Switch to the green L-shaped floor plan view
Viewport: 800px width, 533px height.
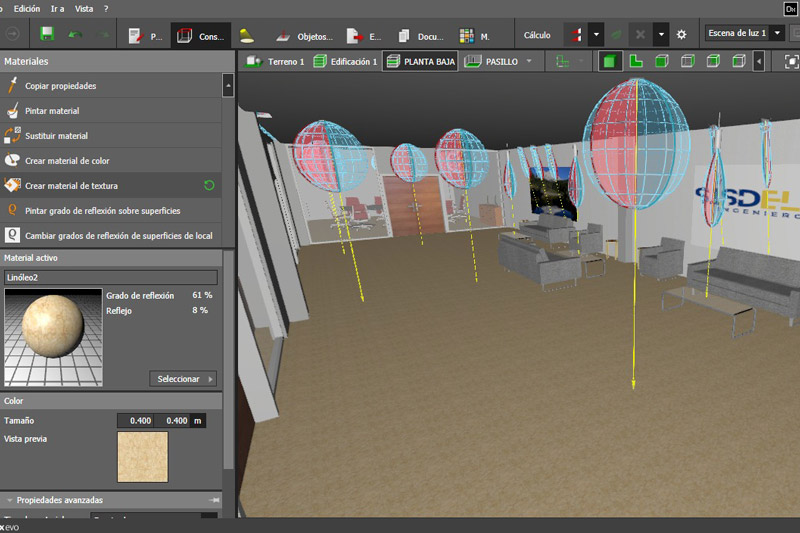click(635, 61)
